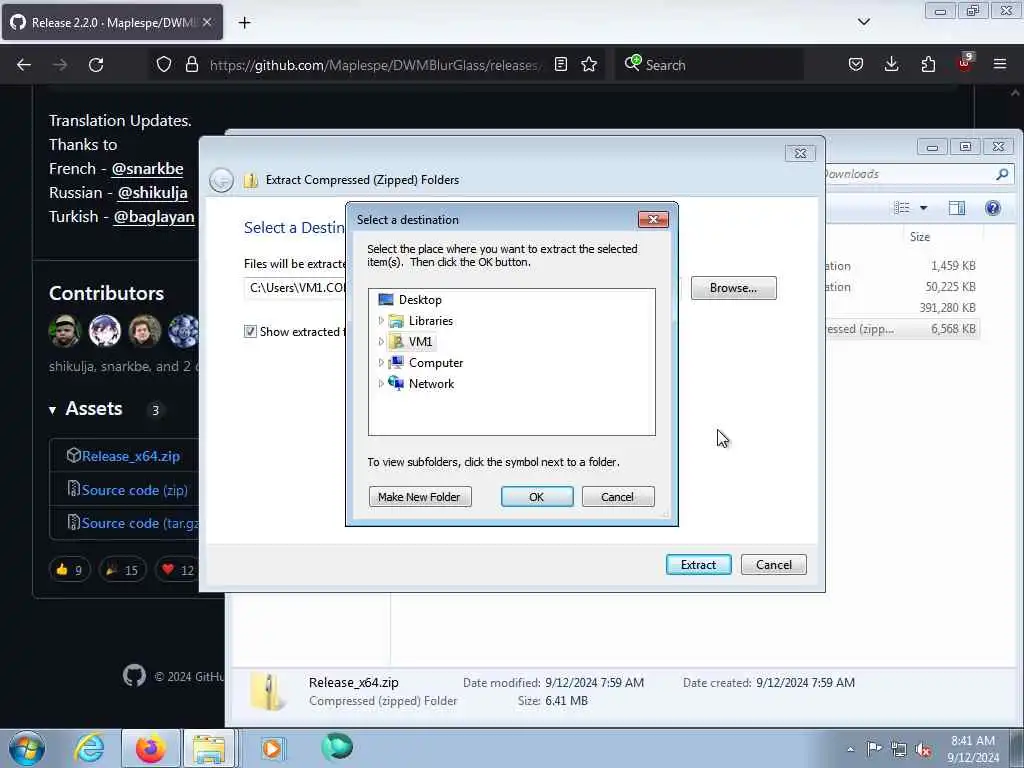Cancel the Extract Compressed Folders wizard
This screenshot has width=1024, height=768.
click(x=774, y=564)
